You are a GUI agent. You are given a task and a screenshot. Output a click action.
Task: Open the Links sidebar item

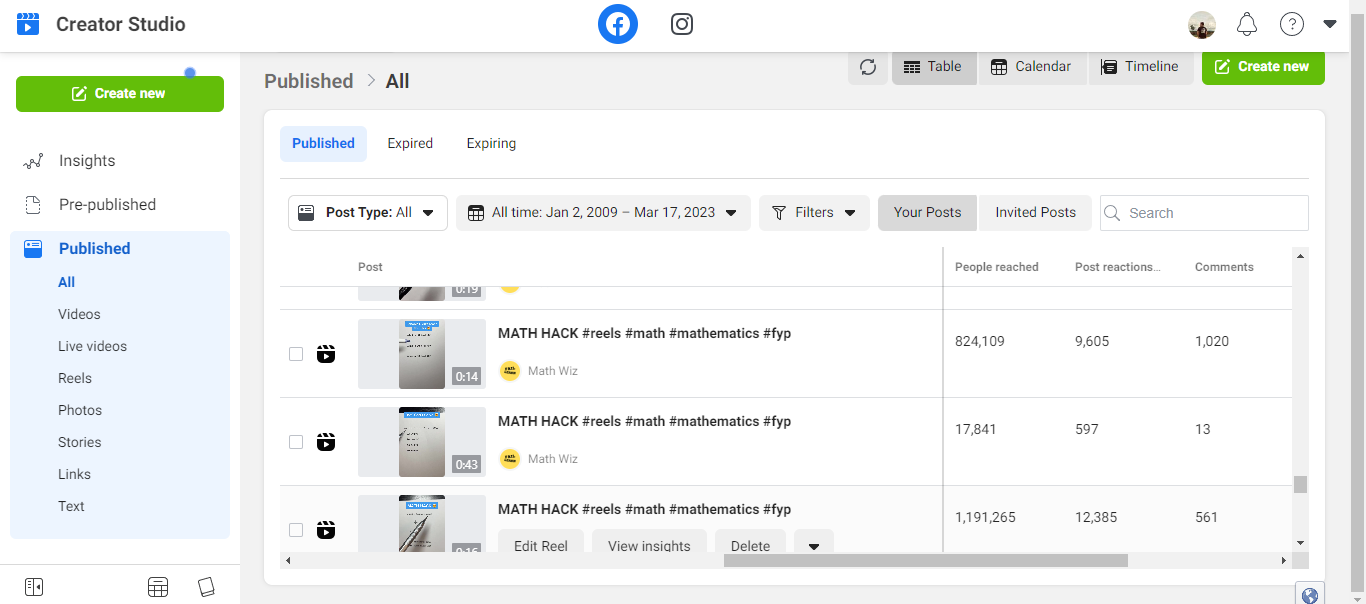click(74, 474)
